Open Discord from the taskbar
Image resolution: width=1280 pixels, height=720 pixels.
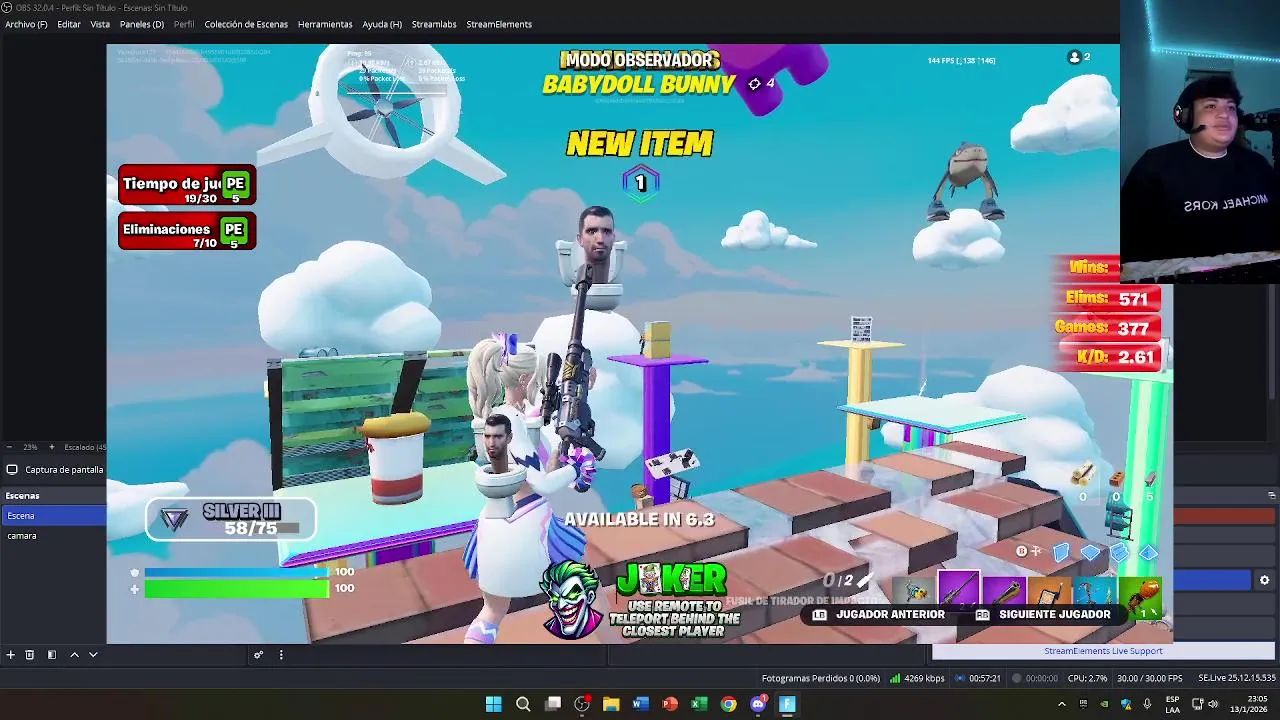(758, 704)
